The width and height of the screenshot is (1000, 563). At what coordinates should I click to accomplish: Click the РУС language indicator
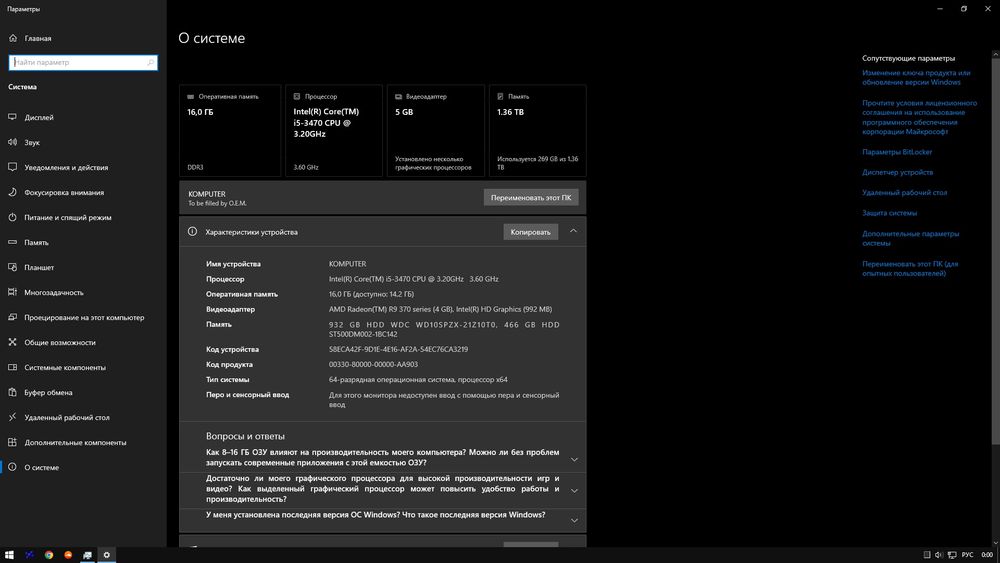(x=967, y=555)
